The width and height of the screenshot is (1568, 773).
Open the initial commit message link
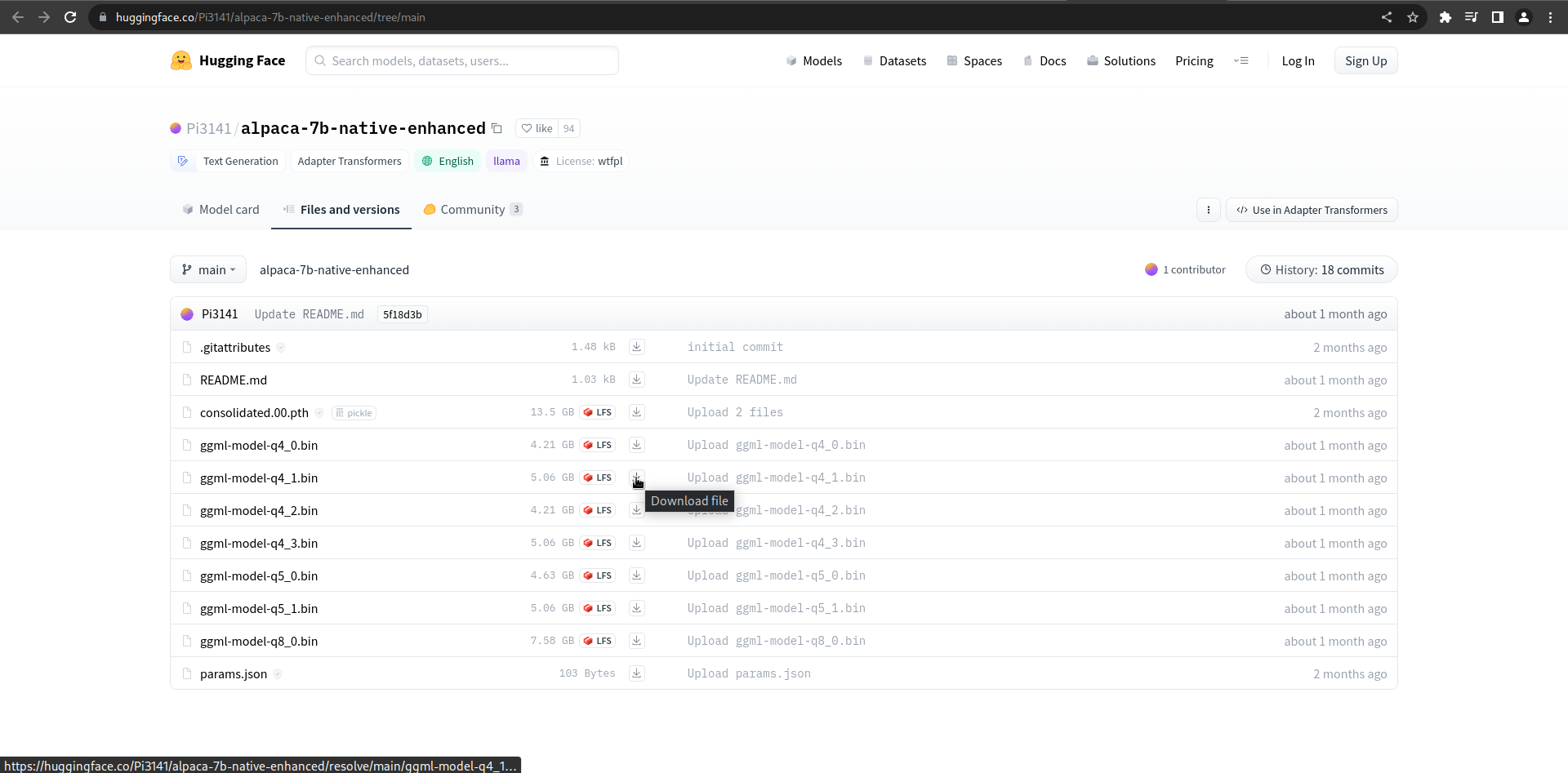735,347
